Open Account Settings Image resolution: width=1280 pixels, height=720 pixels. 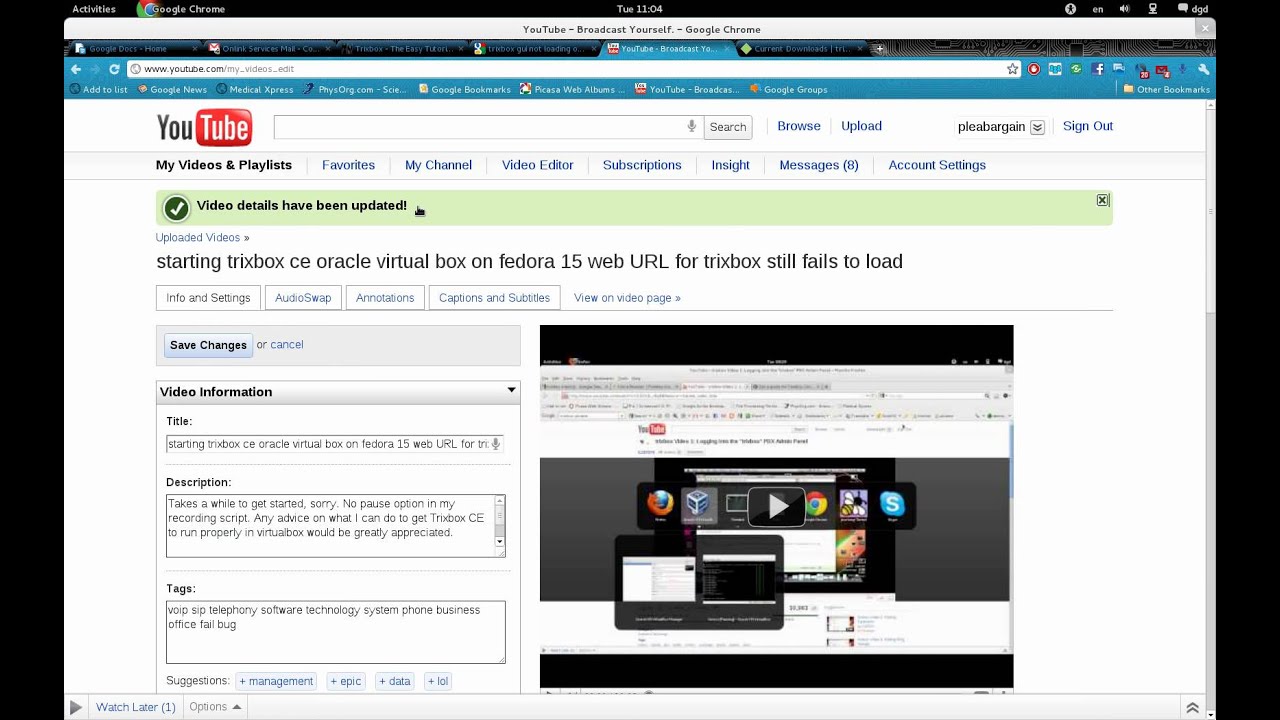(x=937, y=165)
